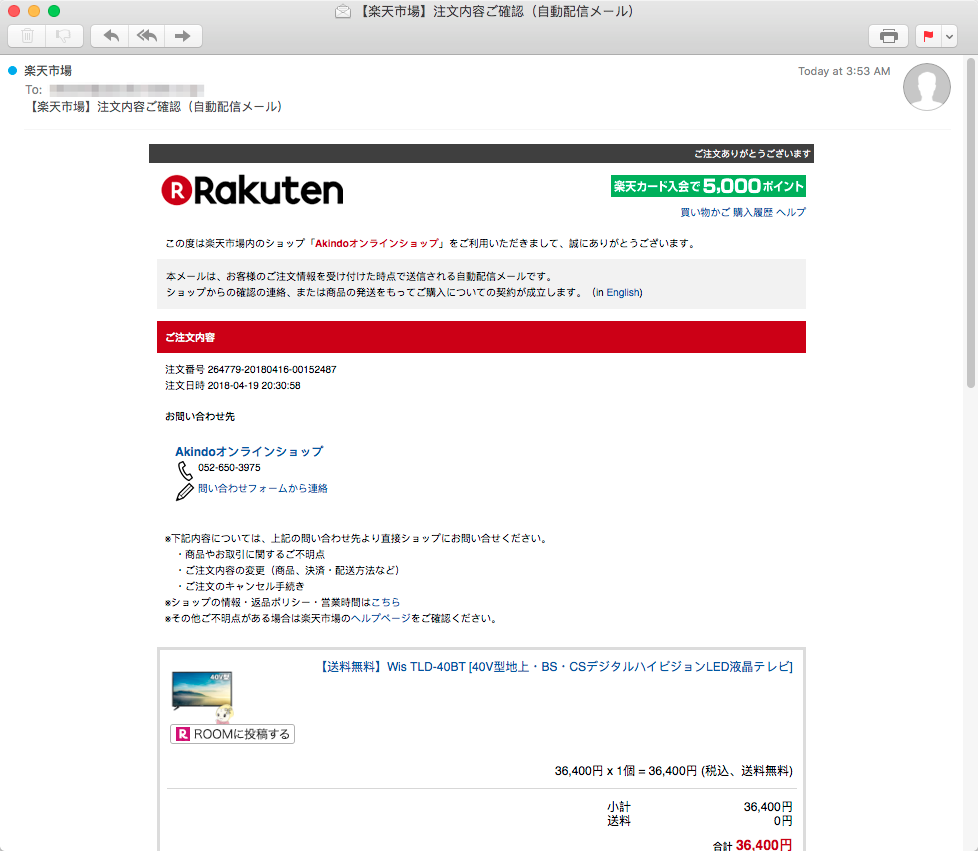Click the phone number 052-650-3975
This screenshot has height=851, width=978.
pyautogui.click(x=230, y=467)
